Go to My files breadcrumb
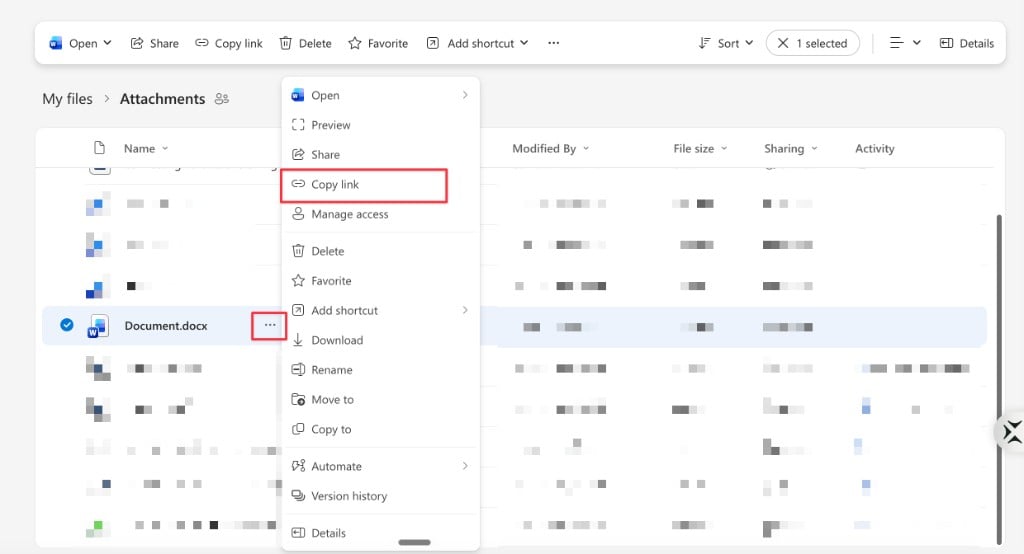This screenshot has height=554, width=1024. click(67, 99)
